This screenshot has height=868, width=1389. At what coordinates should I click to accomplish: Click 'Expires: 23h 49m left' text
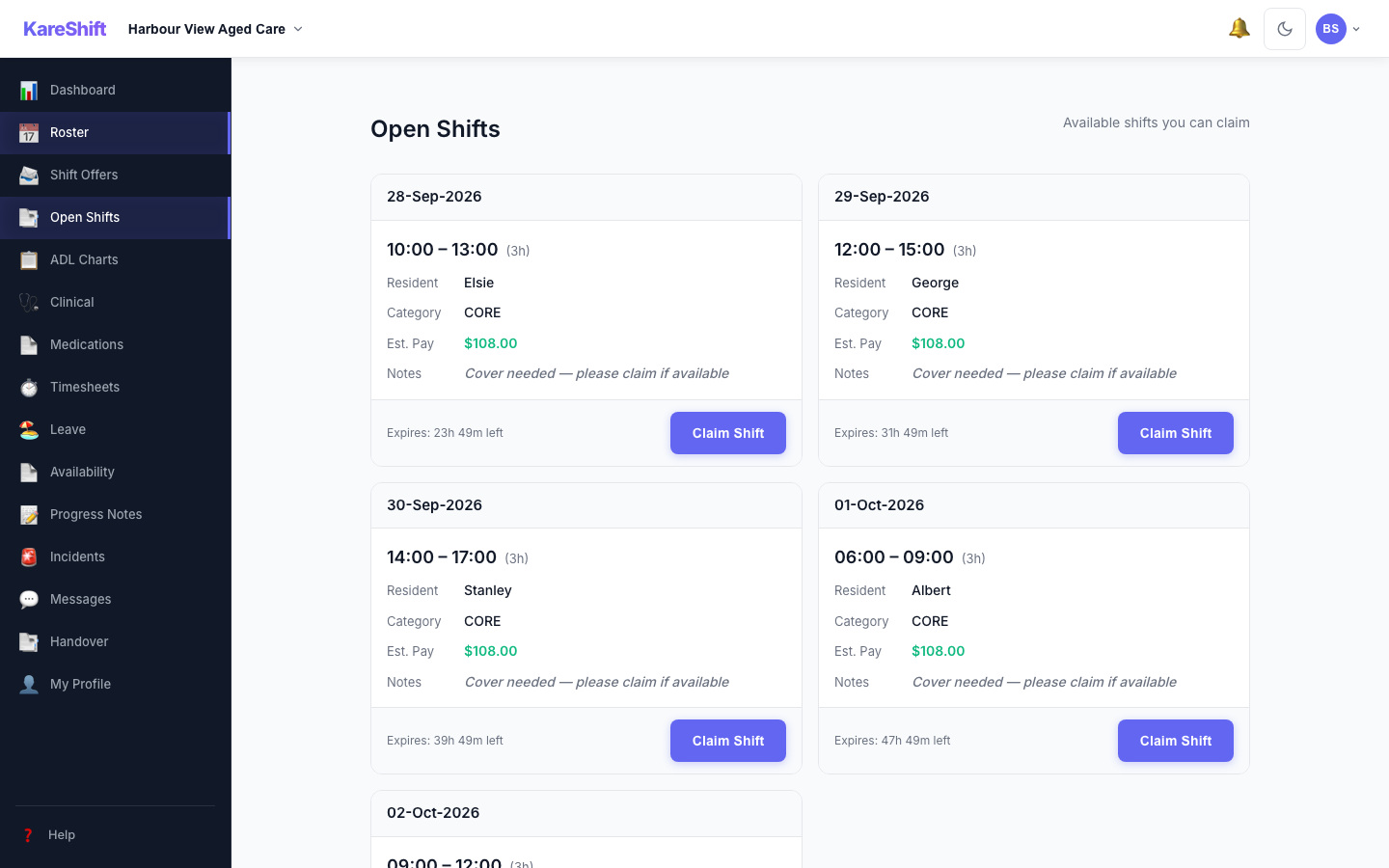tap(445, 433)
